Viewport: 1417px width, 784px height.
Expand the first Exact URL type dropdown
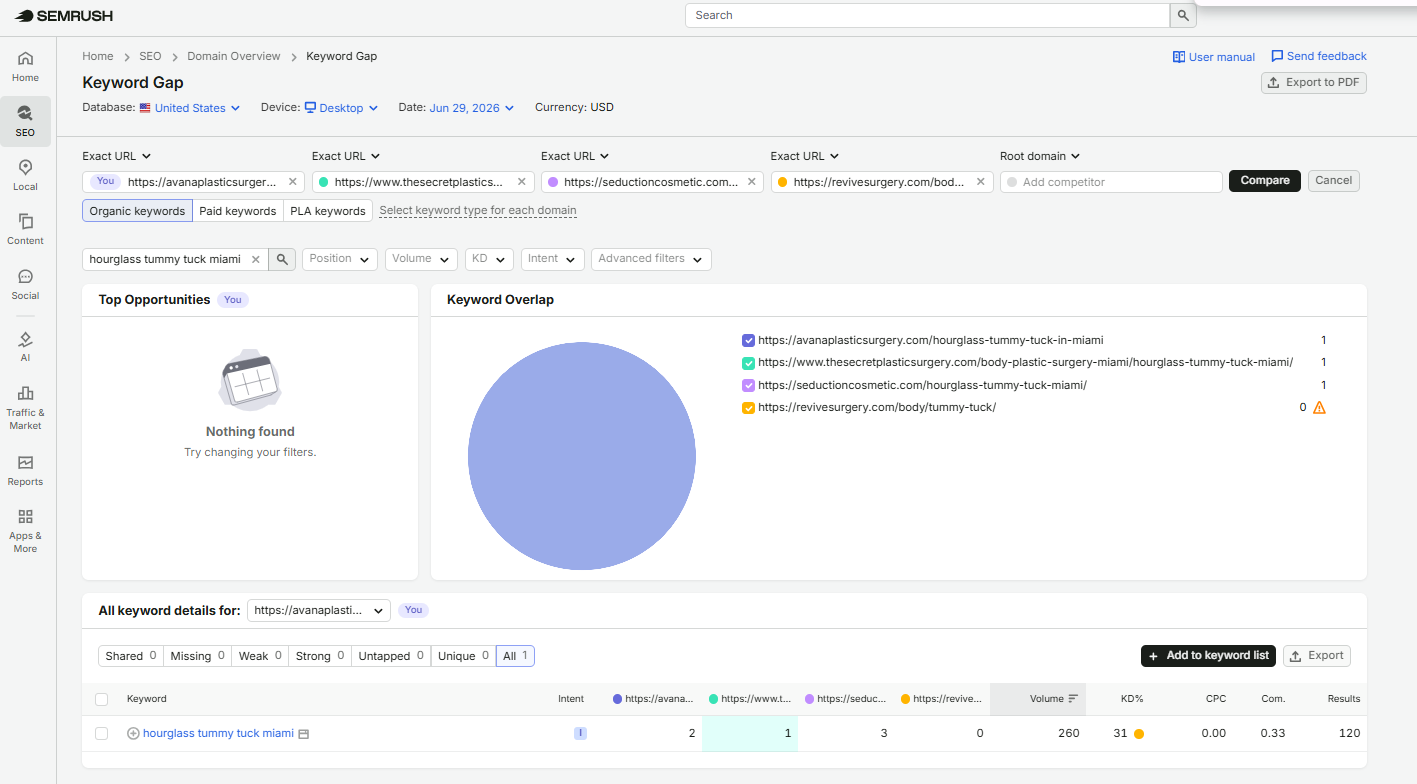pos(116,156)
